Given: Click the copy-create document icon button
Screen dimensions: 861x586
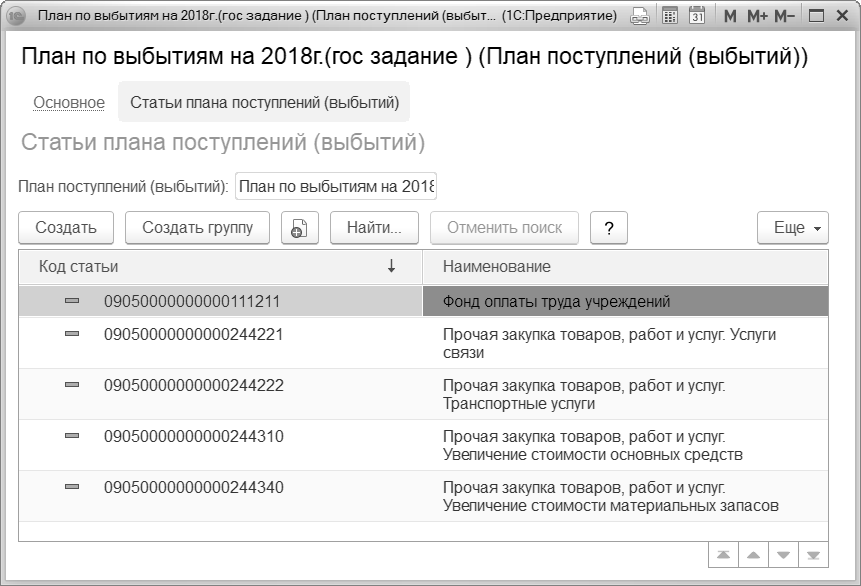Looking at the screenshot, I should [x=299, y=227].
